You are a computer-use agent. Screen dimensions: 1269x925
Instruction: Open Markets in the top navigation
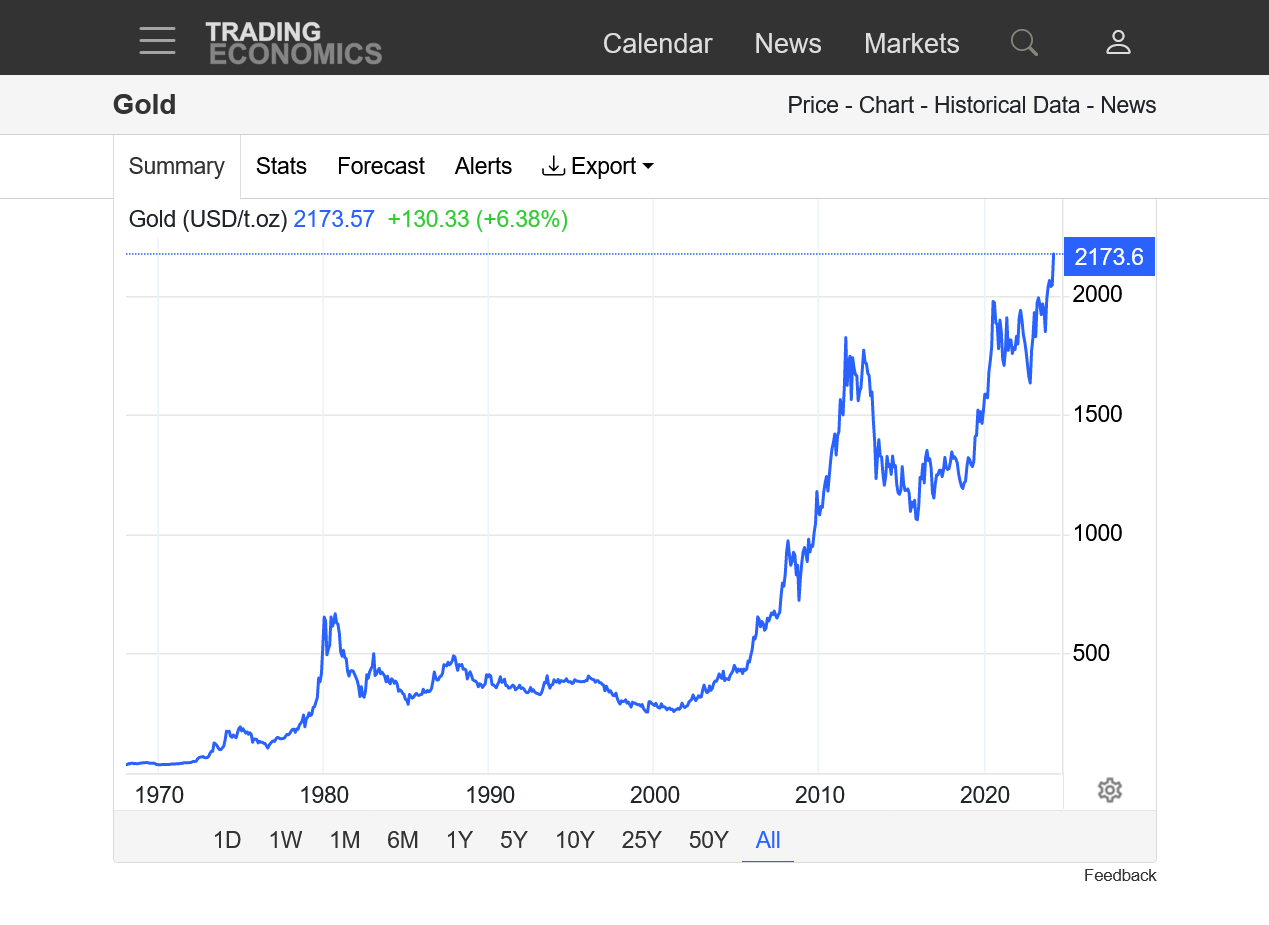911,44
